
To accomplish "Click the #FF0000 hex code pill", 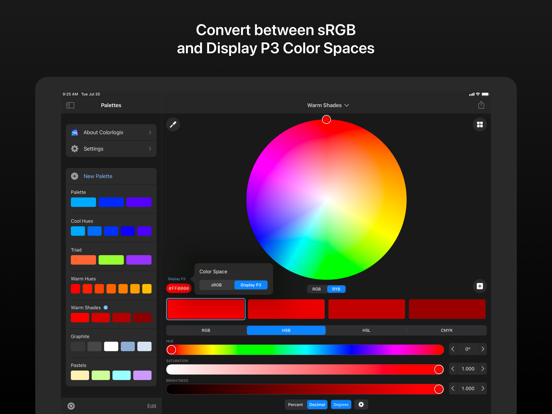I will tap(179, 288).
